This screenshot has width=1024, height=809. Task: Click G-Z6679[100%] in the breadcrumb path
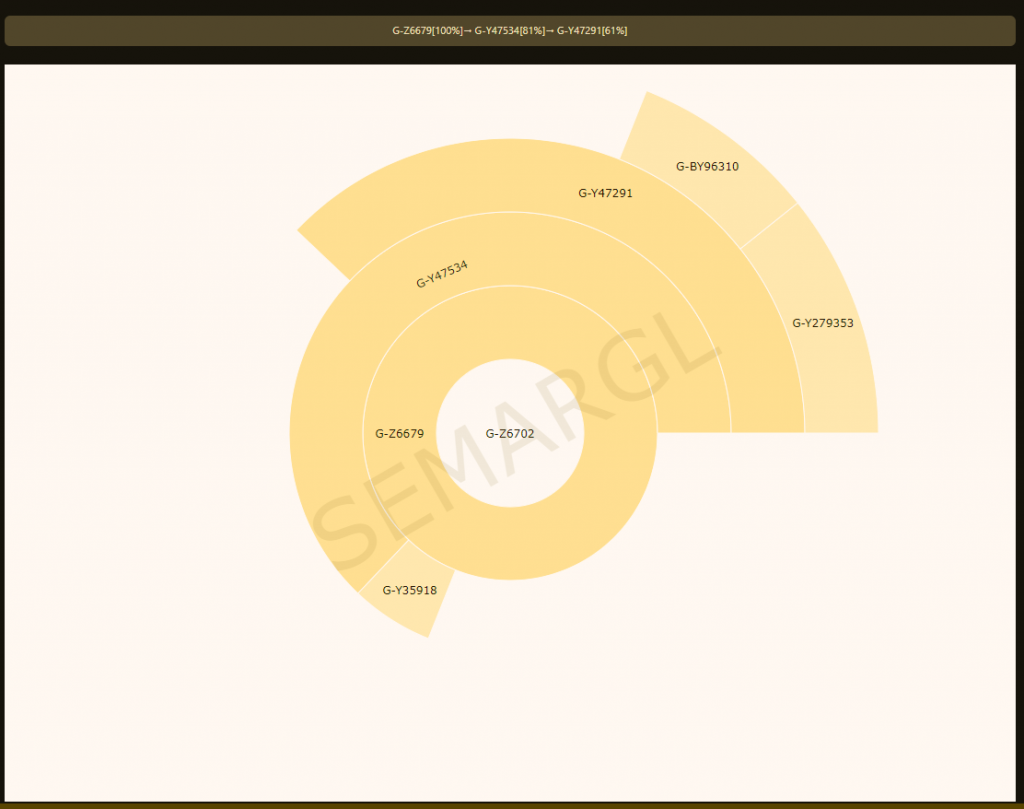(x=427, y=31)
